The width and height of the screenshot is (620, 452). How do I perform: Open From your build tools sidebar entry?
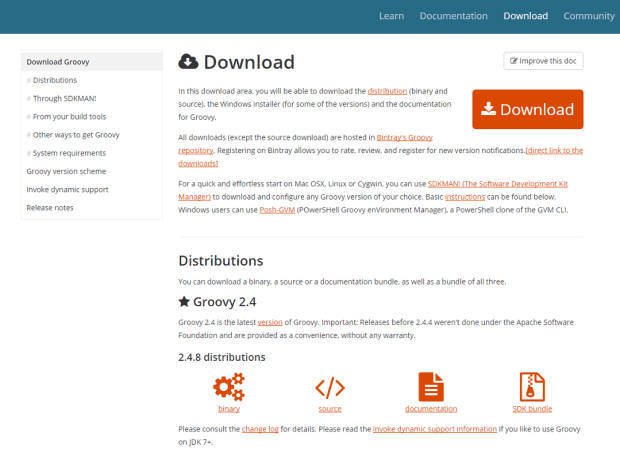pyautogui.click(x=69, y=116)
